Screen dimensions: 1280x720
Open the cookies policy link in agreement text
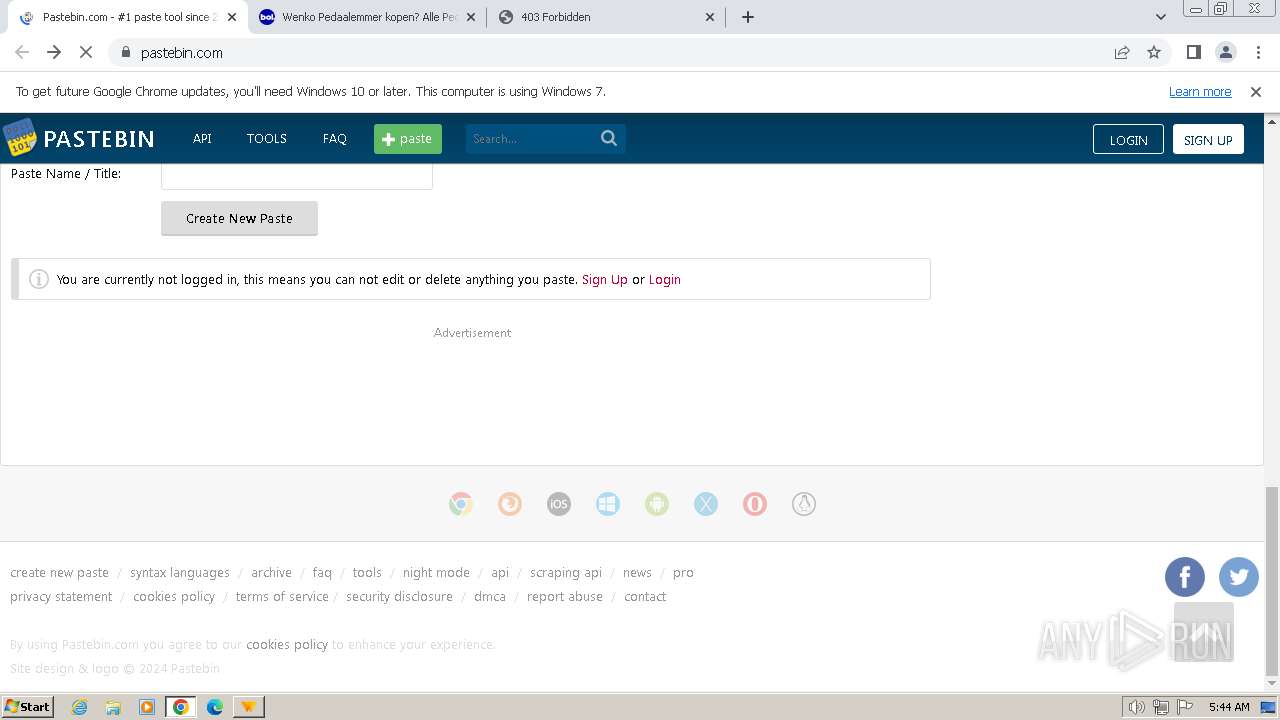click(x=287, y=645)
